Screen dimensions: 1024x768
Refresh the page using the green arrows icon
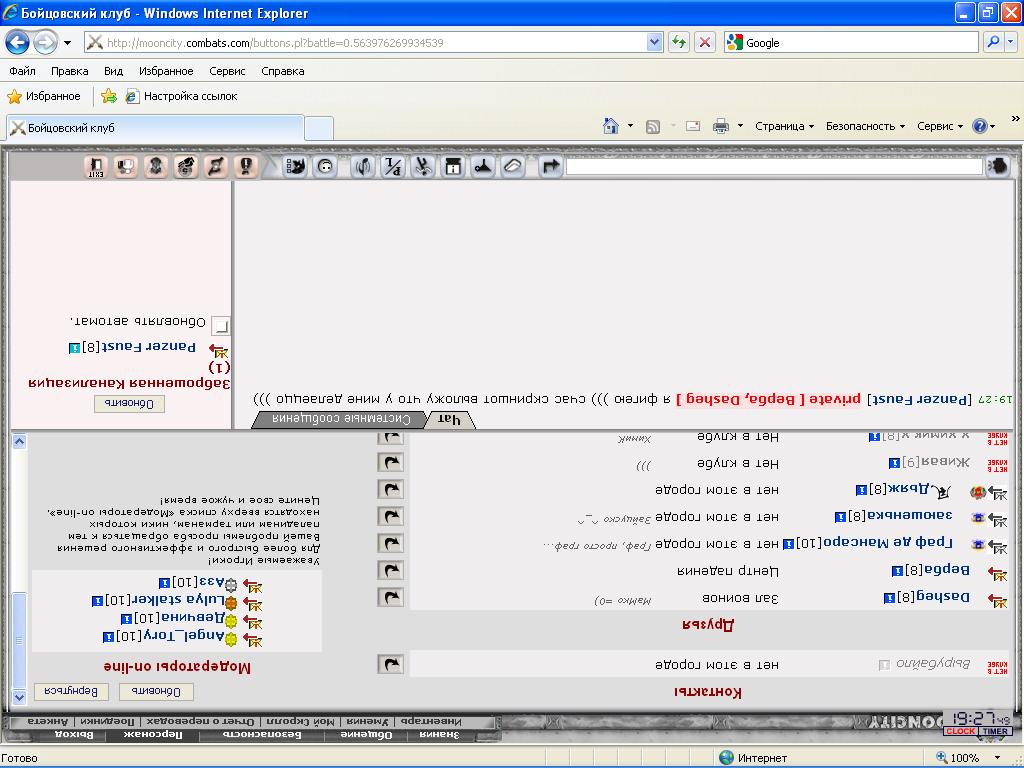679,42
